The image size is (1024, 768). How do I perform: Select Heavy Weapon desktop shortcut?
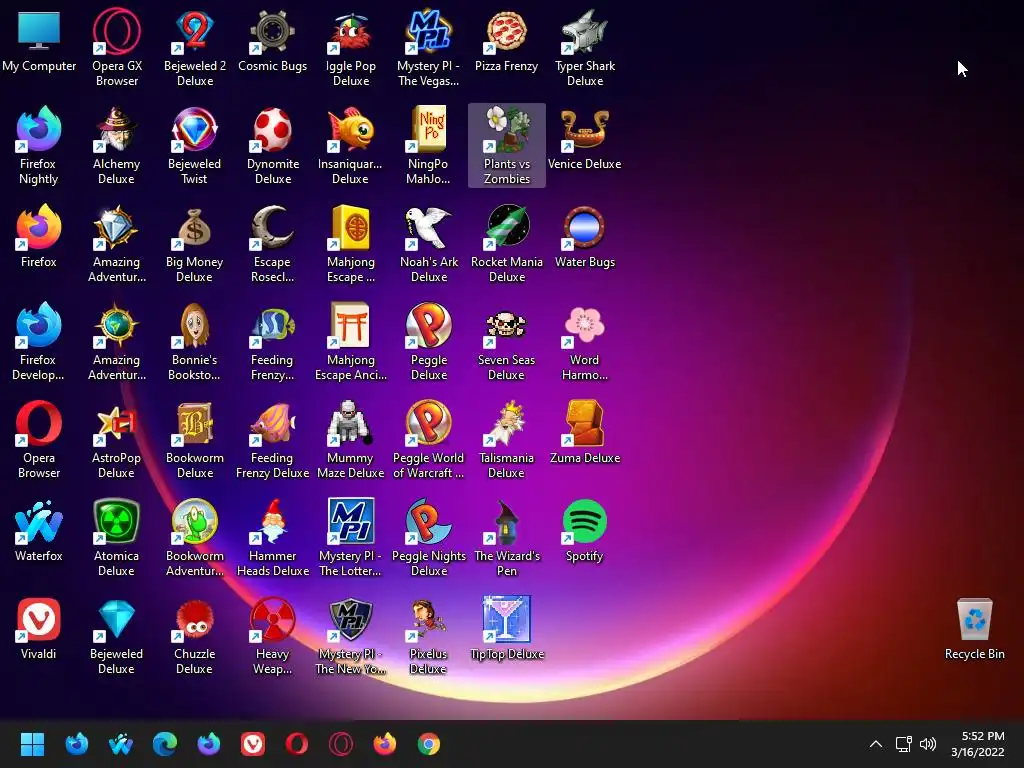(x=272, y=635)
